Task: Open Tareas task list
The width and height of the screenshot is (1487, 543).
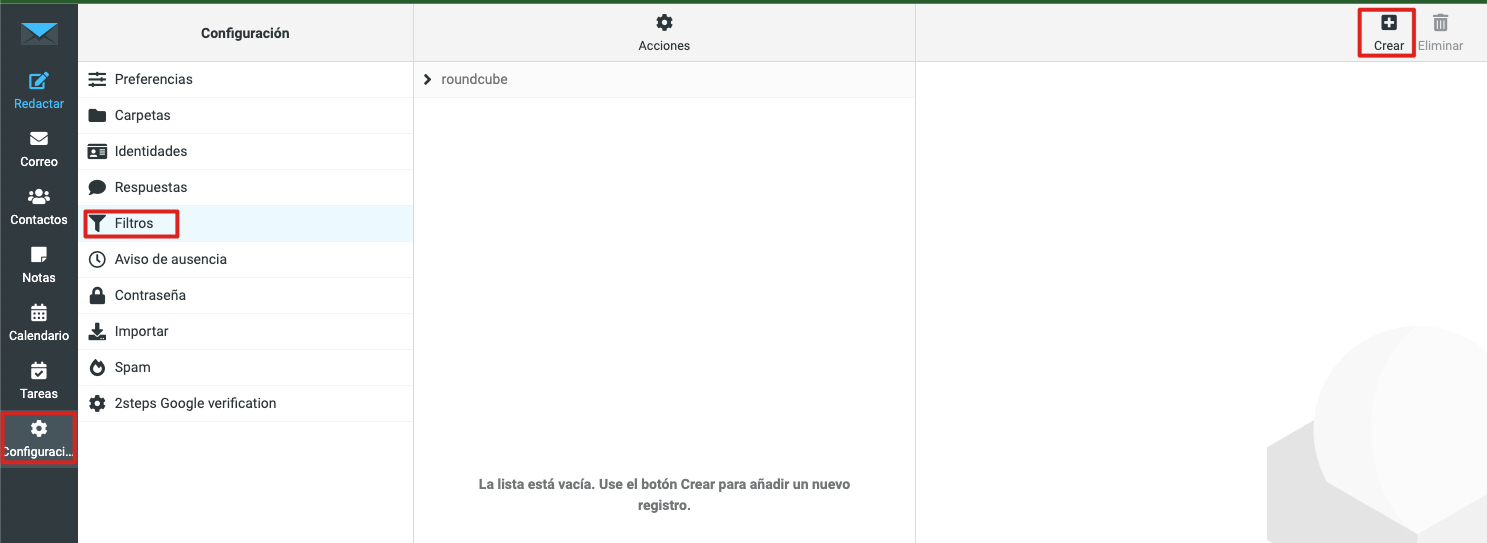Action: [39, 380]
